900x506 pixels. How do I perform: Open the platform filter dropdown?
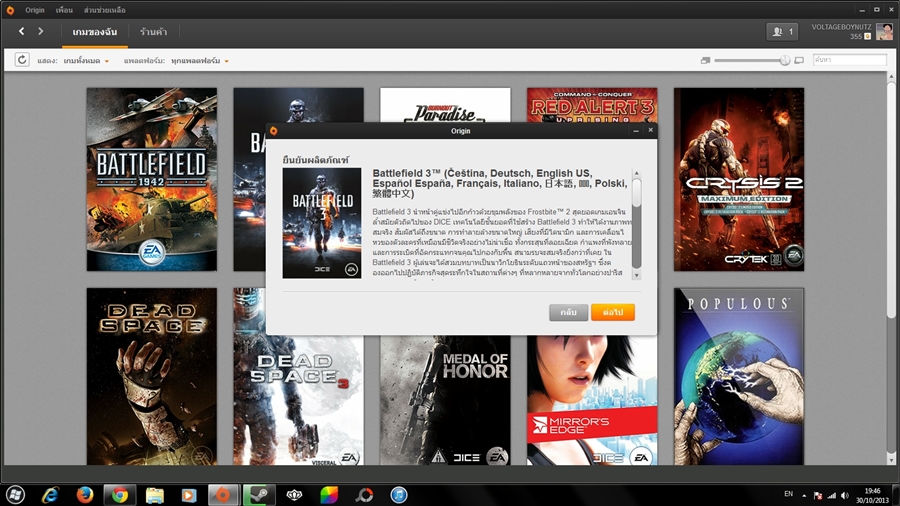(x=200, y=61)
